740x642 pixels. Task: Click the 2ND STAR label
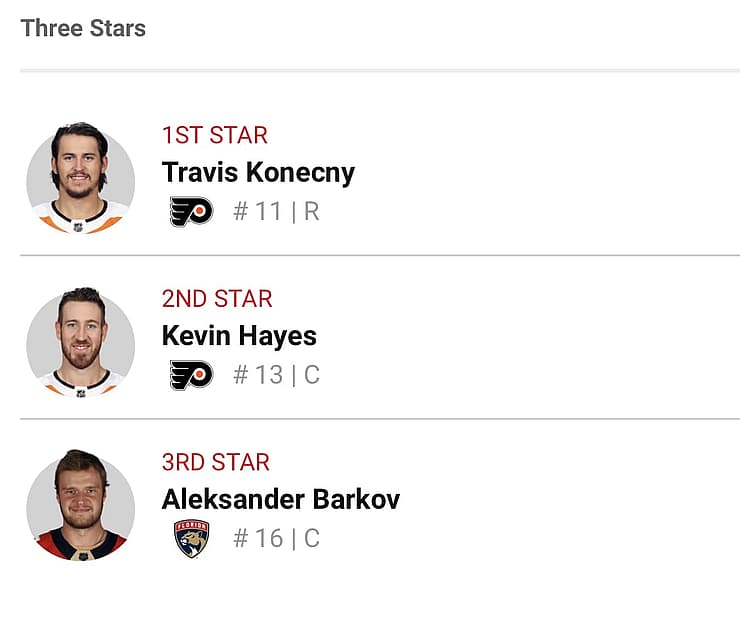pos(217,299)
